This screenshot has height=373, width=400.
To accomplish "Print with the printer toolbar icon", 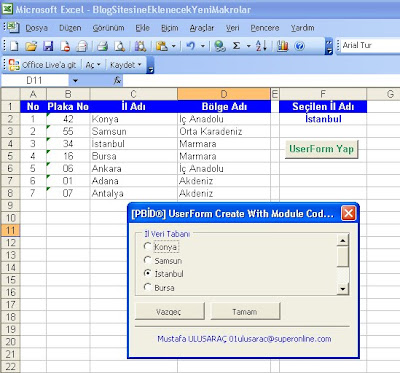I will [x=102, y=46].
